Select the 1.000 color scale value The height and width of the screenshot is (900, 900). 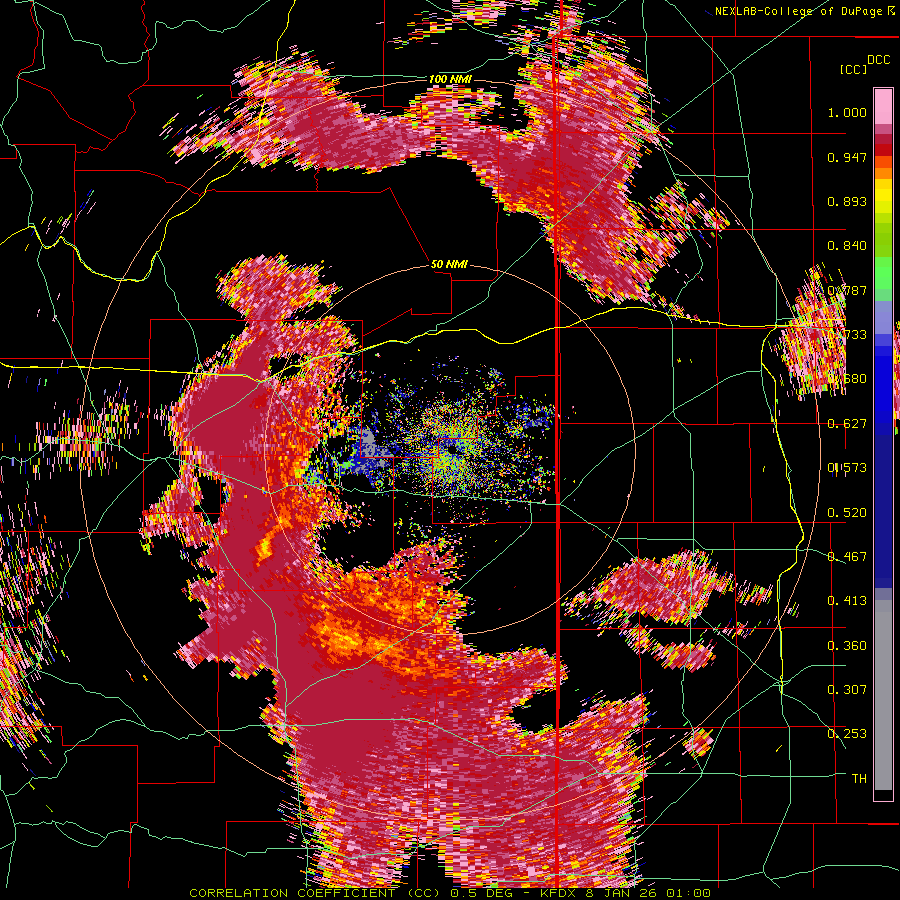[x=847, y=112]
